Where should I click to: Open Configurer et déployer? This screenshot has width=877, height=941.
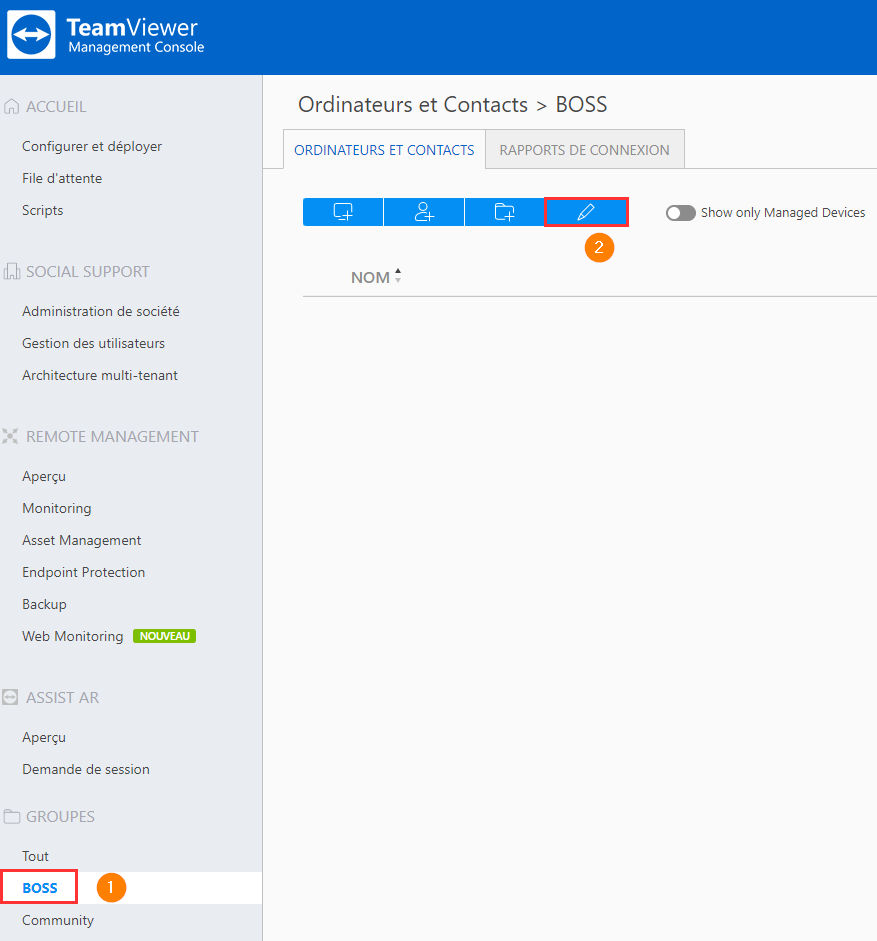pos(92,146)
